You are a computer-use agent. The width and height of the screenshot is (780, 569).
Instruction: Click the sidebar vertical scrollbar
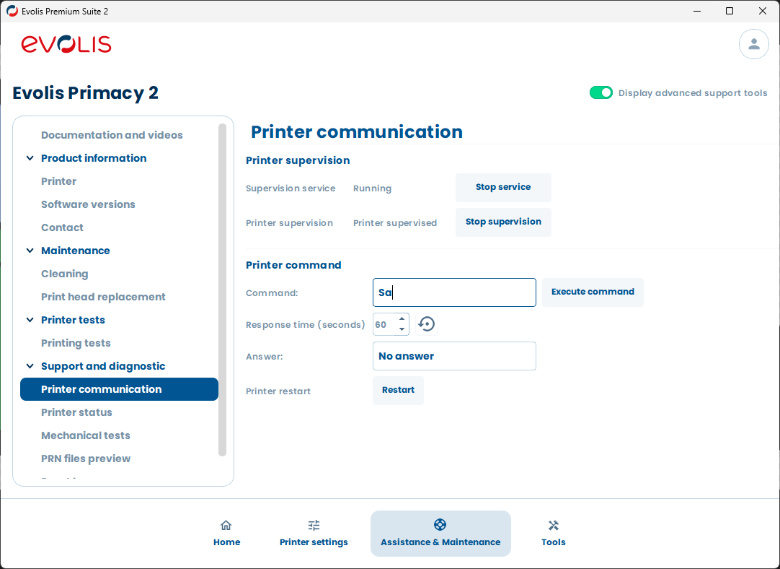pos(222,290)
